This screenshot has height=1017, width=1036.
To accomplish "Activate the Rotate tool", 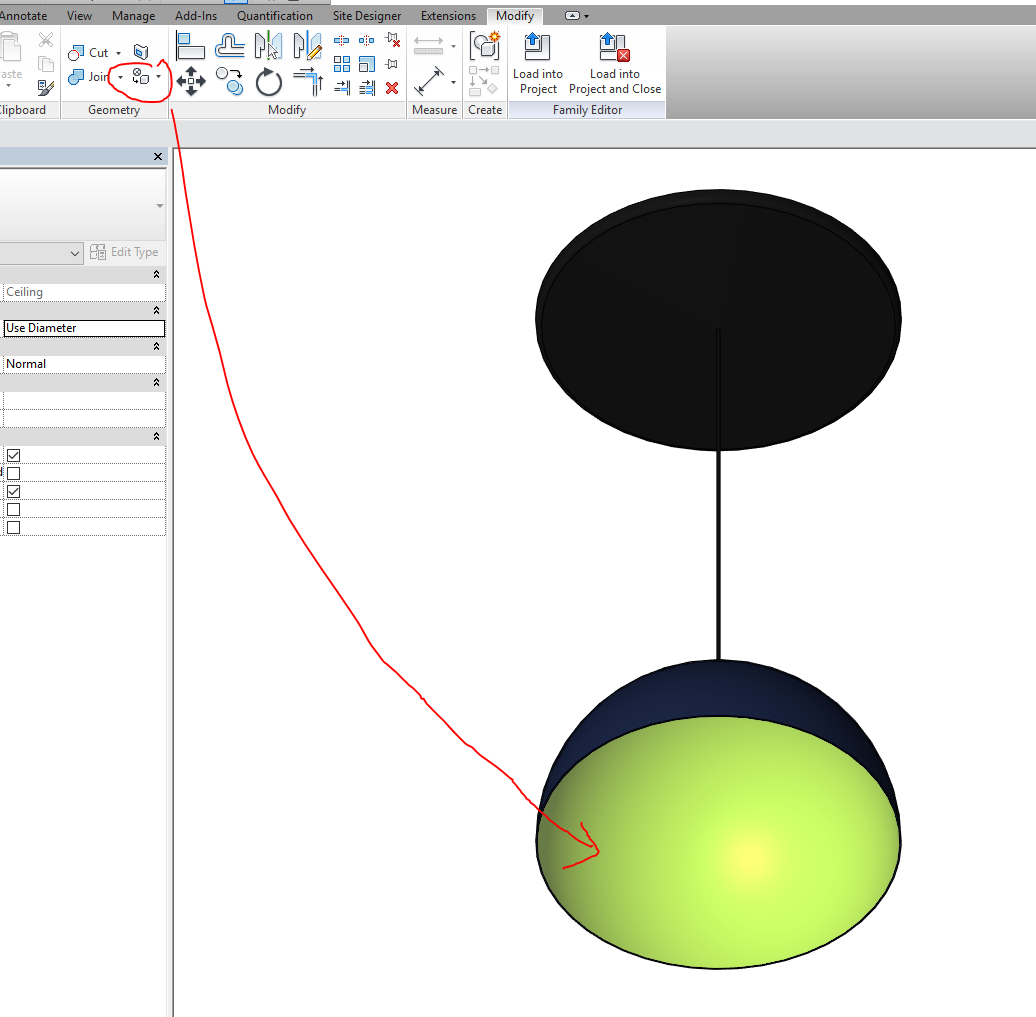I will 268,82.
